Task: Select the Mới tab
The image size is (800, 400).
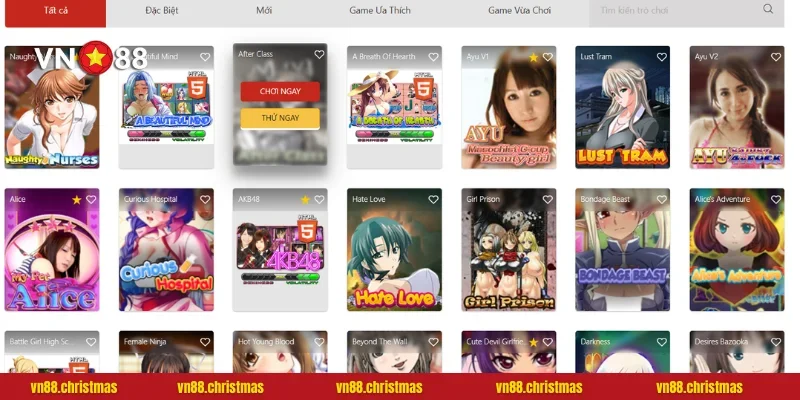Action: point(263,10)
